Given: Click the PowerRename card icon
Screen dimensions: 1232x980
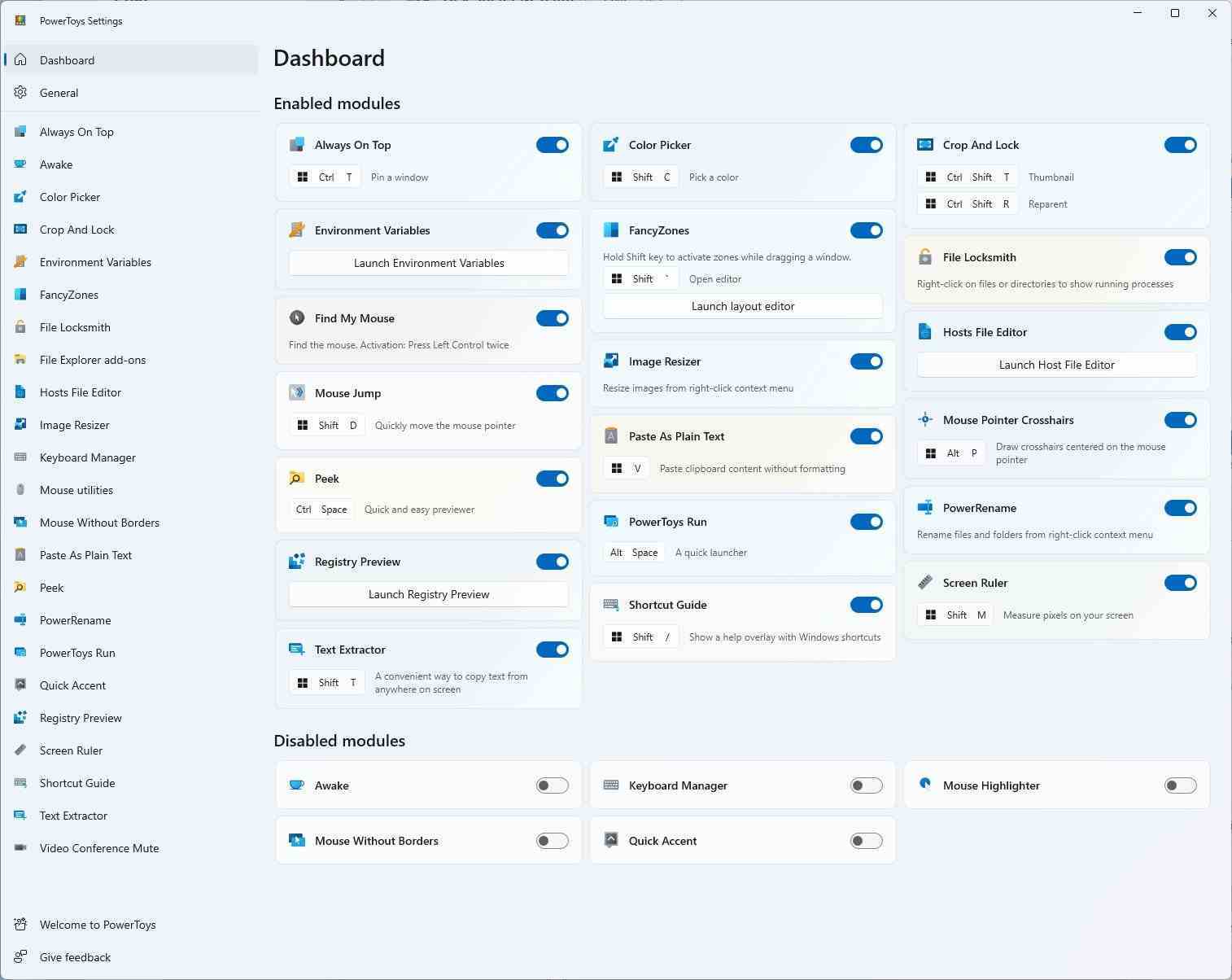Looking at the screenshot, I should tap(925, 508).
